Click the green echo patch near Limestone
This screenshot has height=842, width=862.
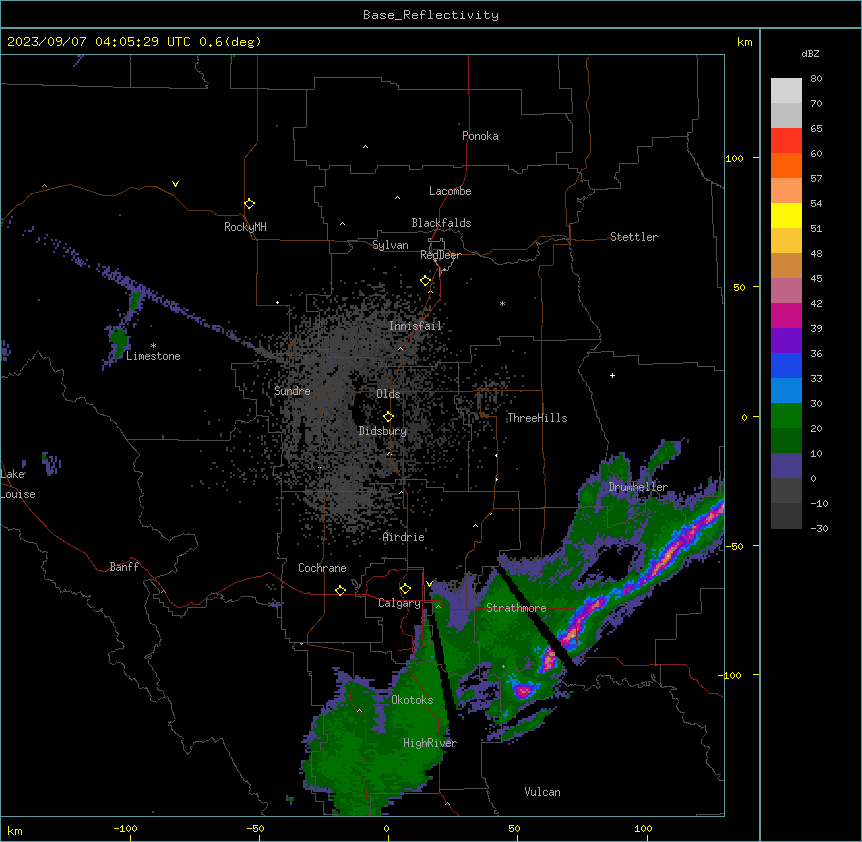[118, 339]
